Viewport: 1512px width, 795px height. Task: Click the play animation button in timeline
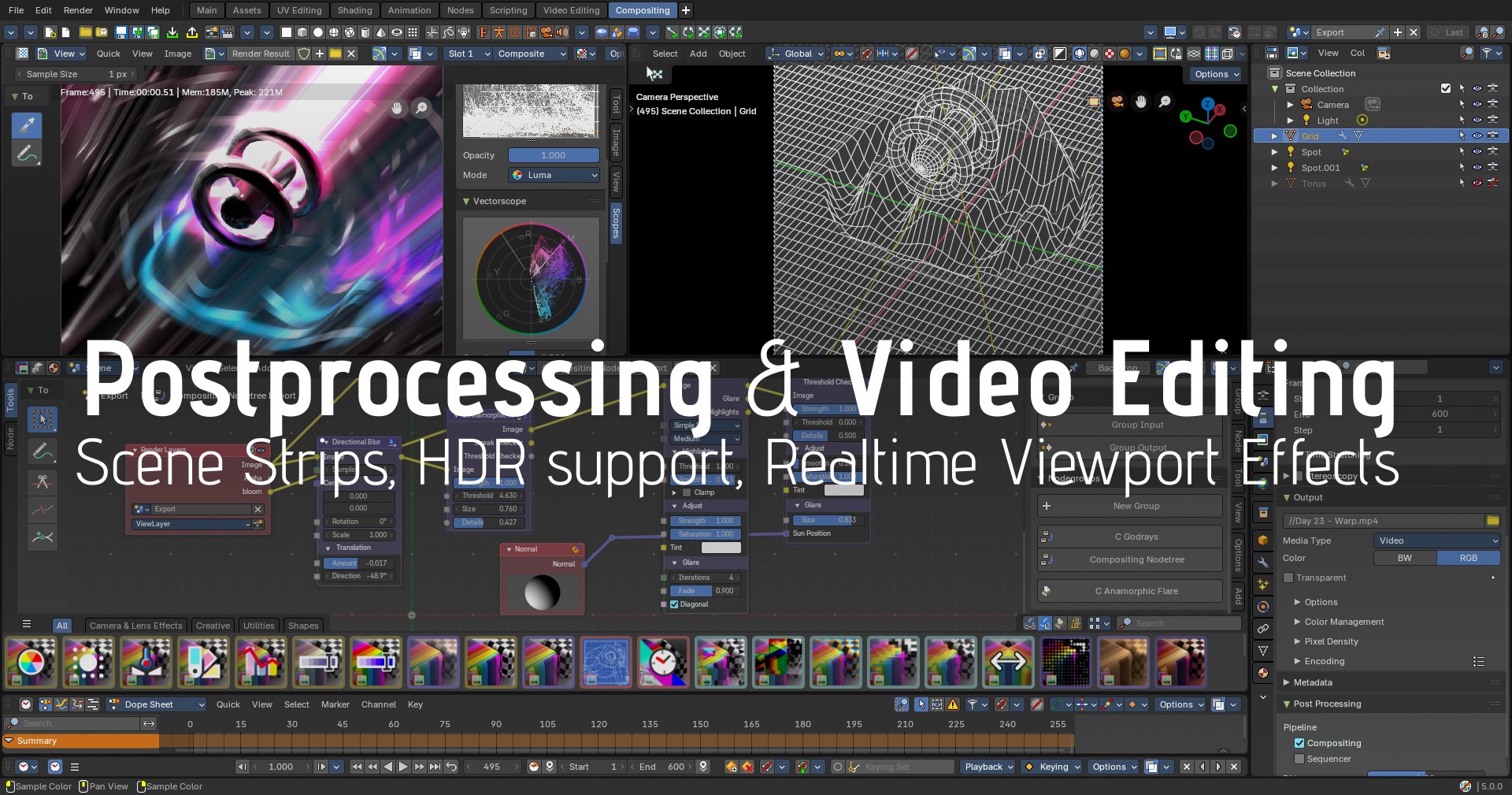pyautogui.click(x=403, y=767)
